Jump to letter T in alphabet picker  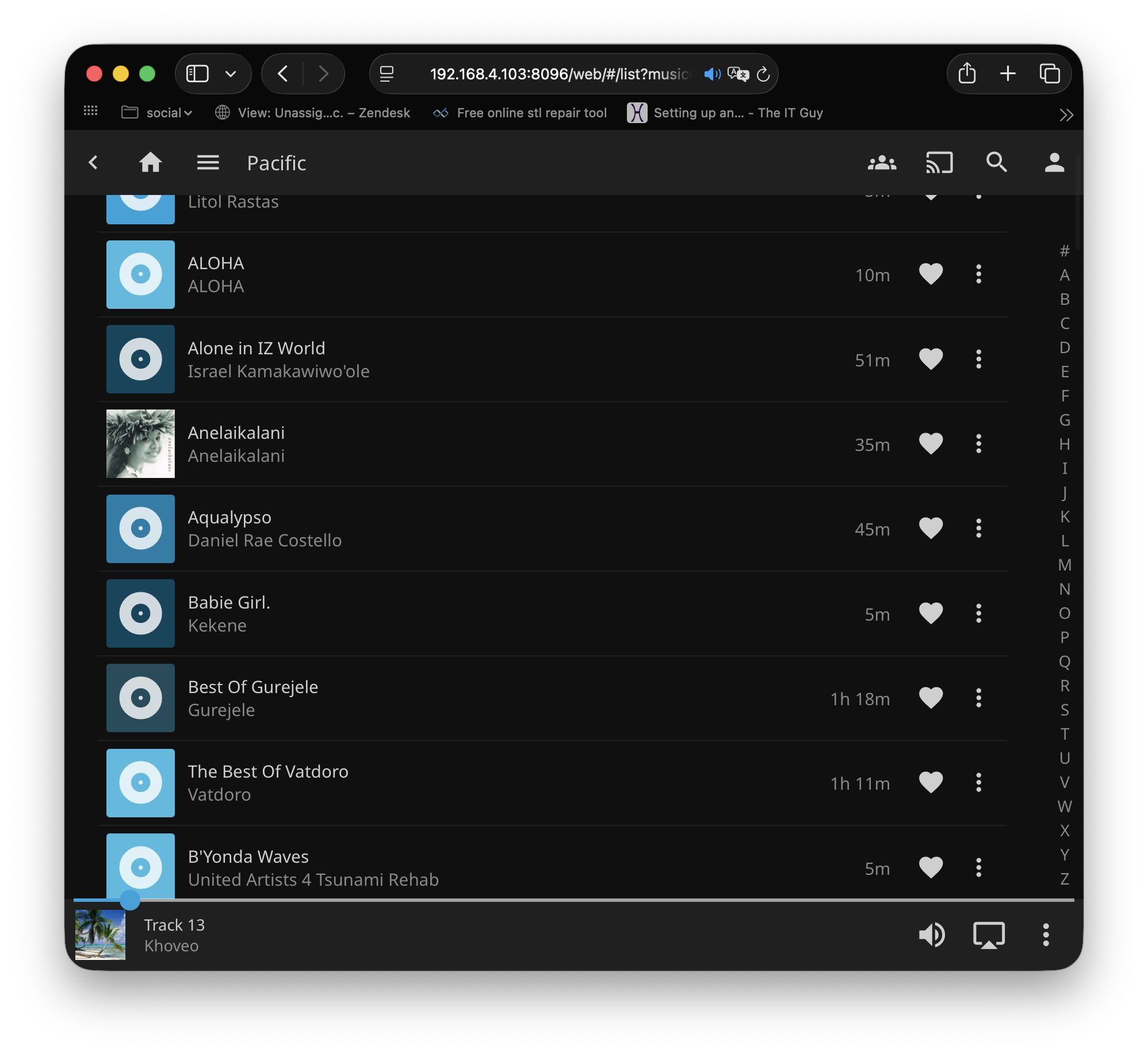pos(1065,734)
